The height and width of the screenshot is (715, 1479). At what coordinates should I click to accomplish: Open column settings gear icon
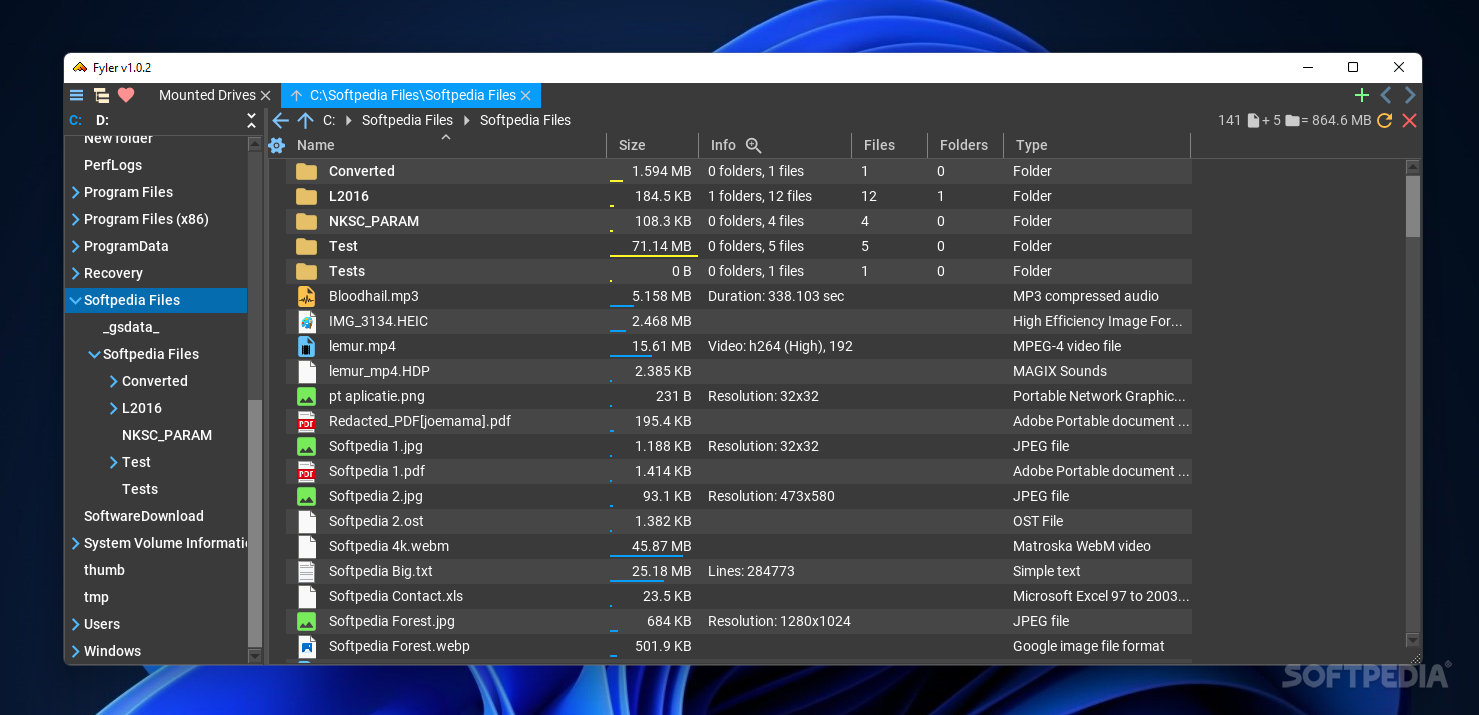[277, 145]
